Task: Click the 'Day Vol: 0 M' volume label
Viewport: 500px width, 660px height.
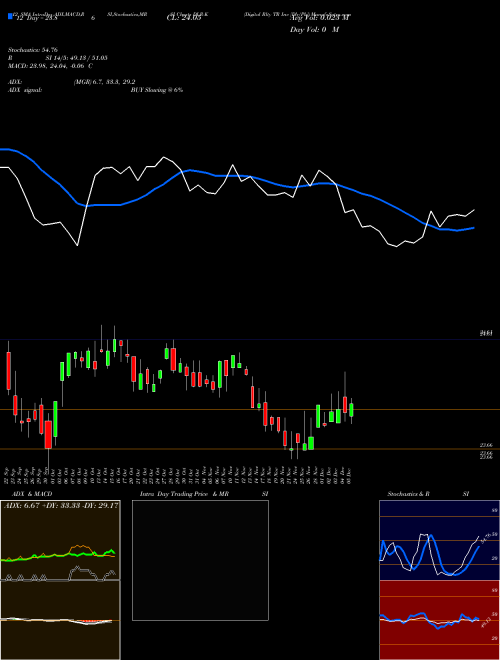Action: [x=314, y=30]
